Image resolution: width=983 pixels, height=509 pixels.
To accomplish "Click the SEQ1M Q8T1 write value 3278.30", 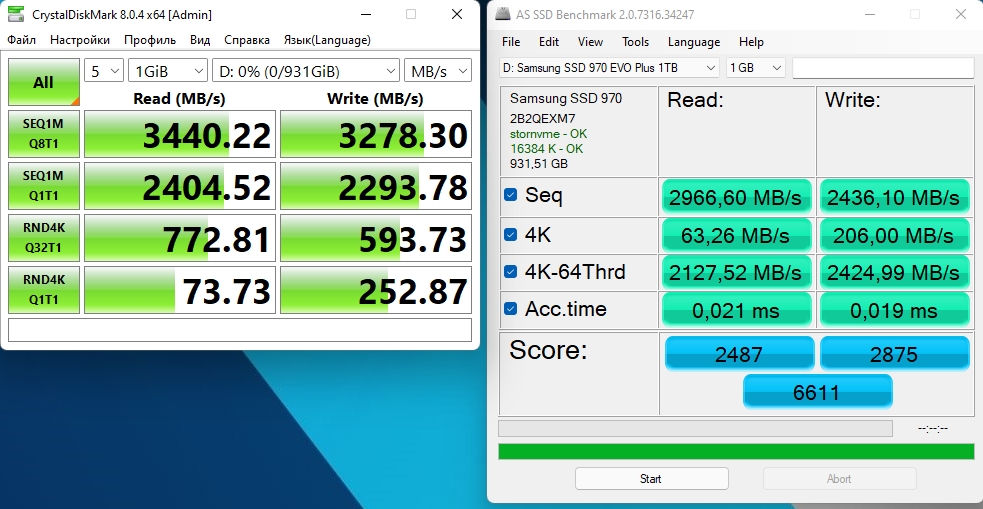I will pos(376,134).
